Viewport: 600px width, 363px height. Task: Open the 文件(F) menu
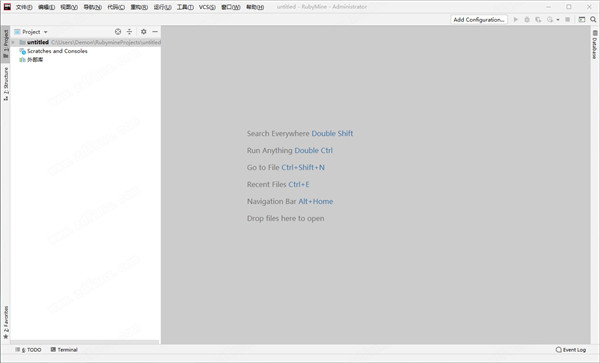tap(24, 7)
